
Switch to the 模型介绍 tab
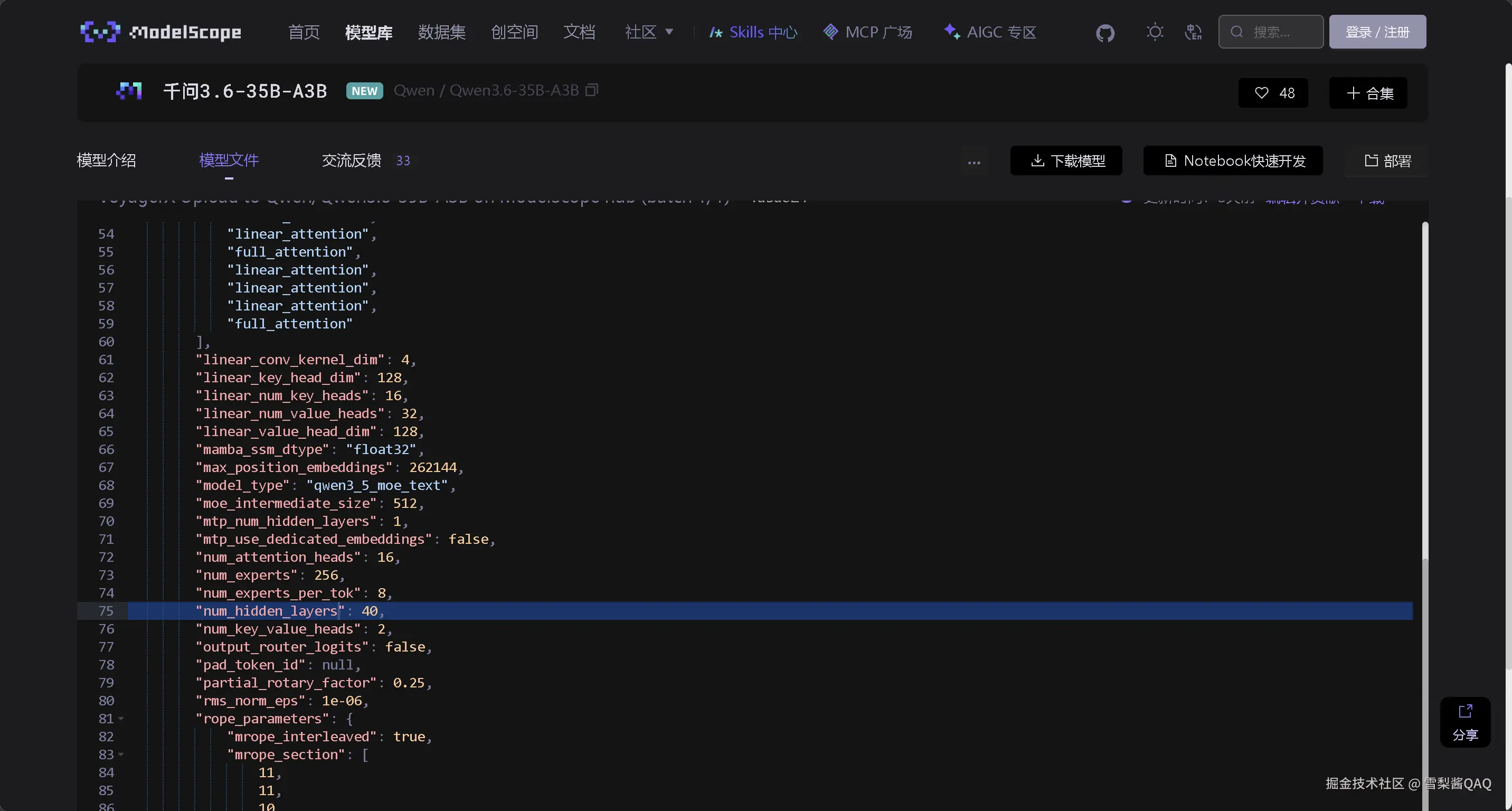tap(106, 160)
